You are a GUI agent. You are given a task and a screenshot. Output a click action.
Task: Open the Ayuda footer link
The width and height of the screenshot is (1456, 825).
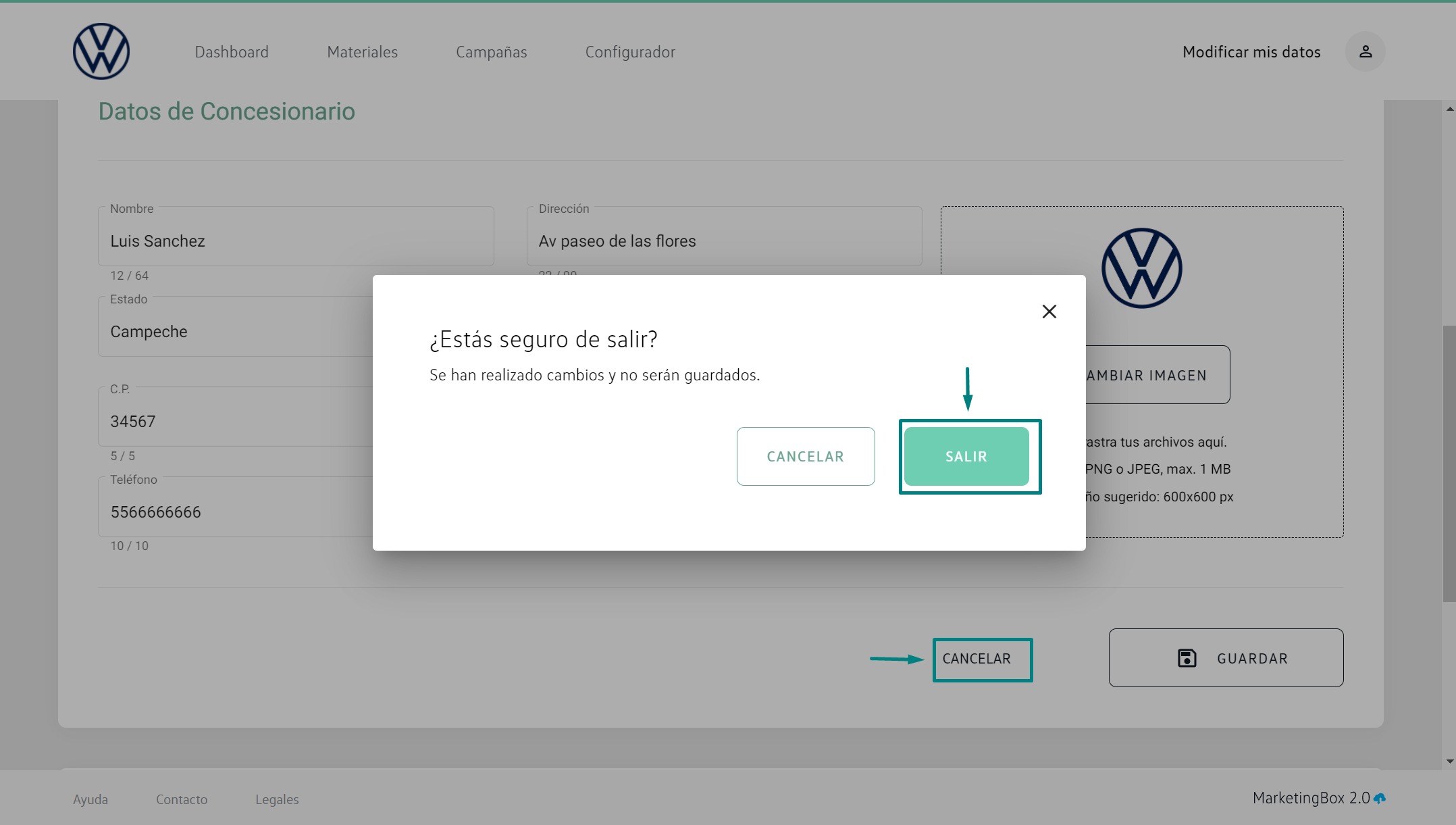point(90,799)
